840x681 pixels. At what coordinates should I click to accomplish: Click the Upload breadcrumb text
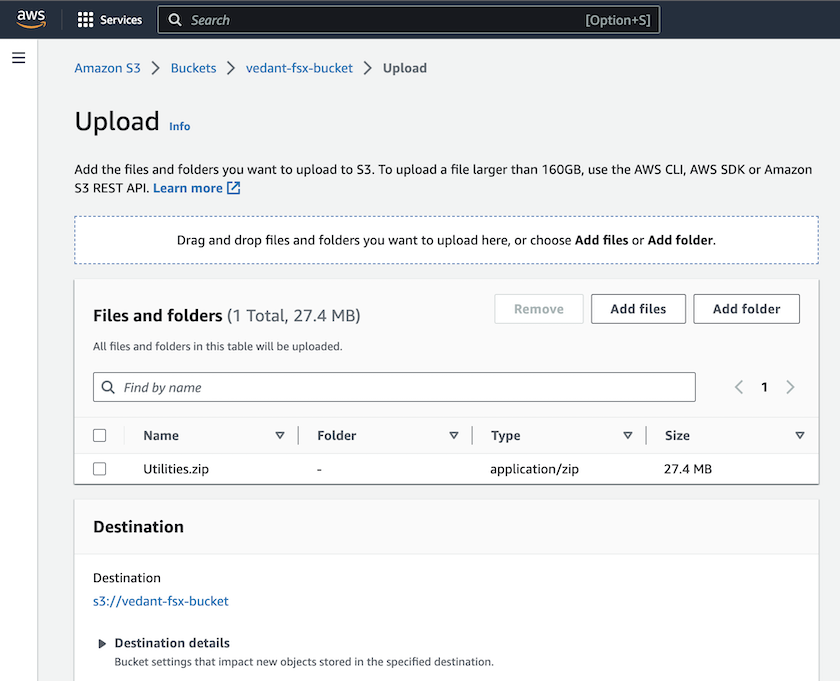[x=405, y=68]
